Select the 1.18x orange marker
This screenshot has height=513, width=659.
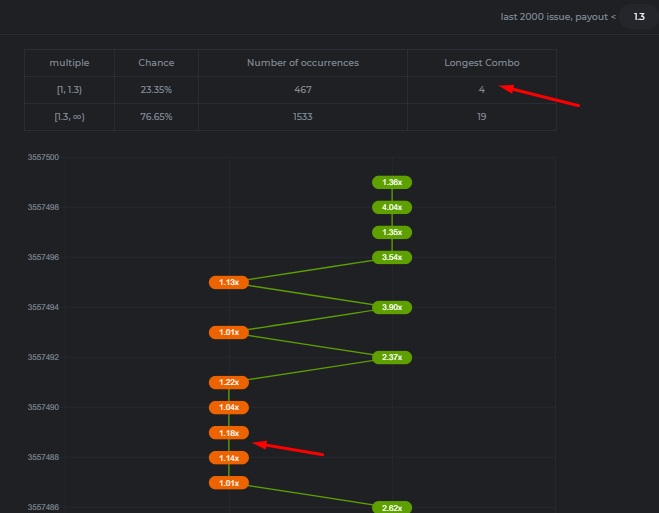229,433
